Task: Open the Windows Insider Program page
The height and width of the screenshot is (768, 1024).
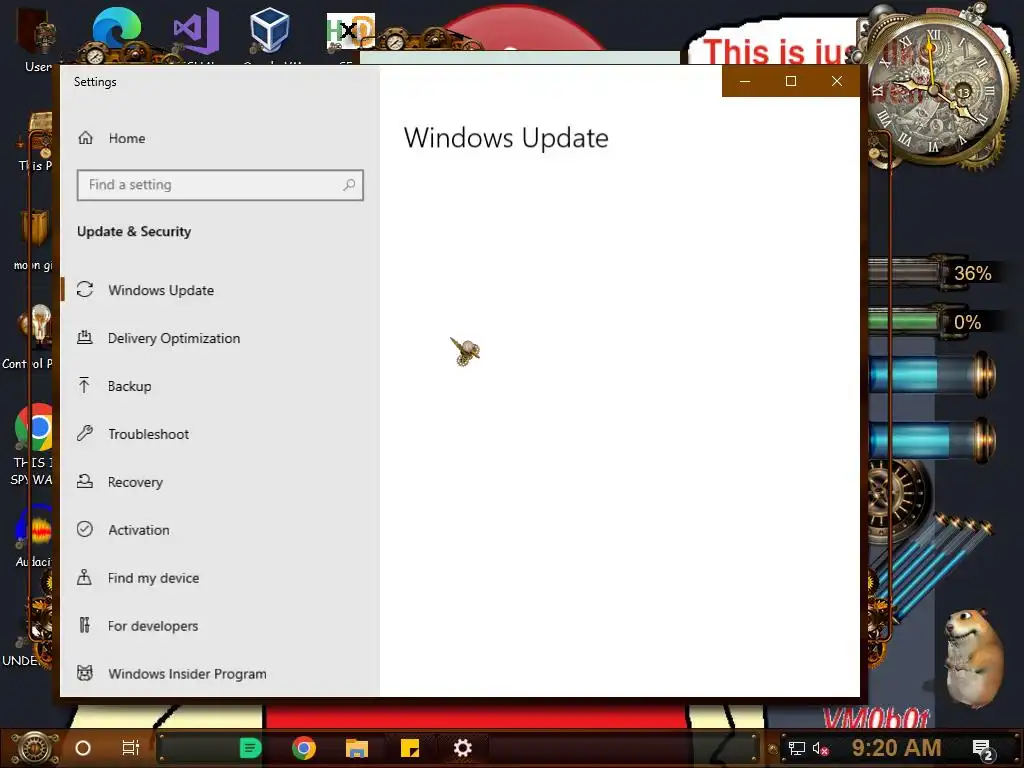Action: pos(219,673)
